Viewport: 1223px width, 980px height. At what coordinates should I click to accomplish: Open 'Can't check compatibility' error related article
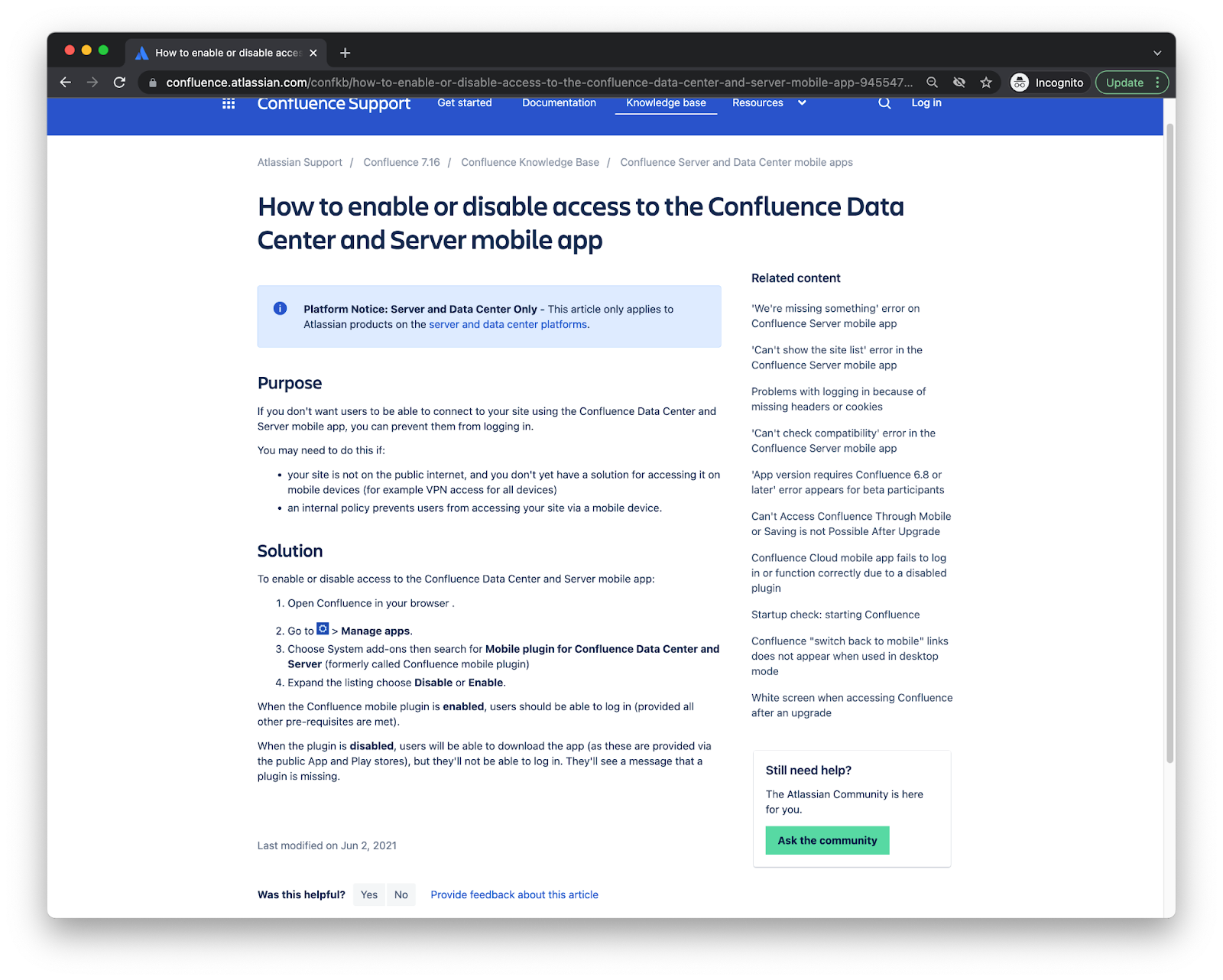[843, 441]
